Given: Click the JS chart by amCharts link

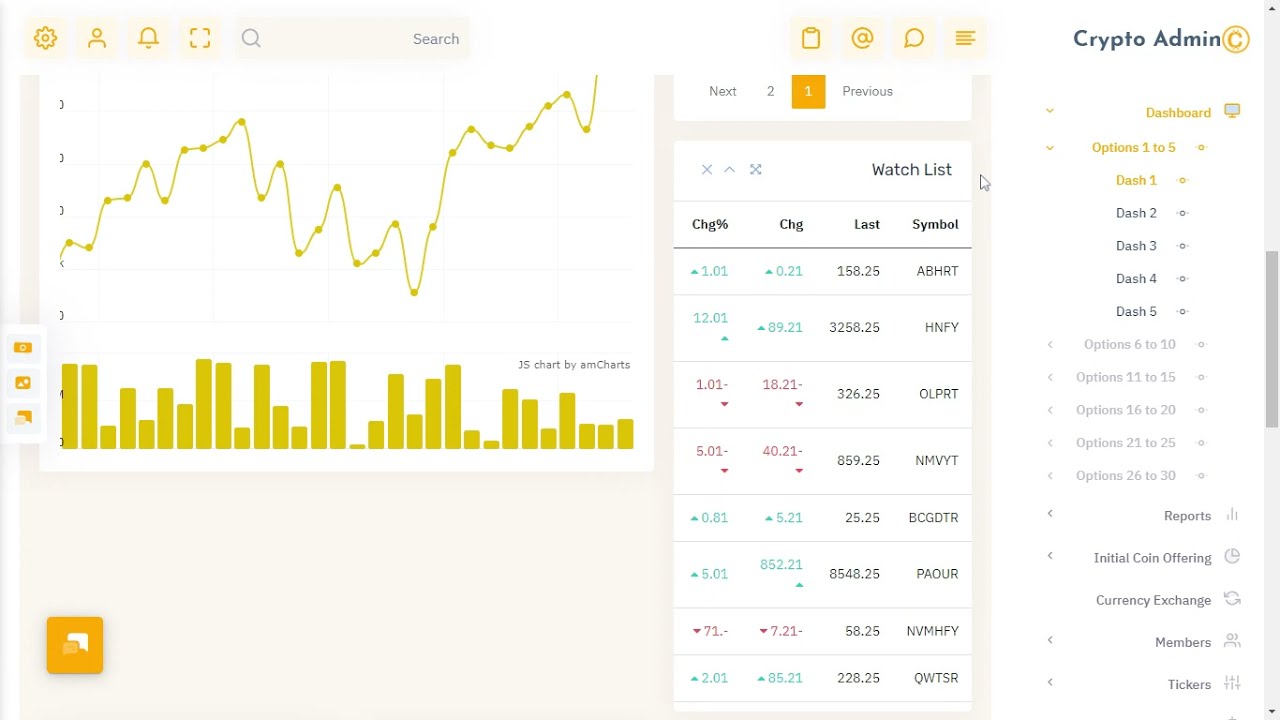Looking at the screenshot, I should coord(574,365).
